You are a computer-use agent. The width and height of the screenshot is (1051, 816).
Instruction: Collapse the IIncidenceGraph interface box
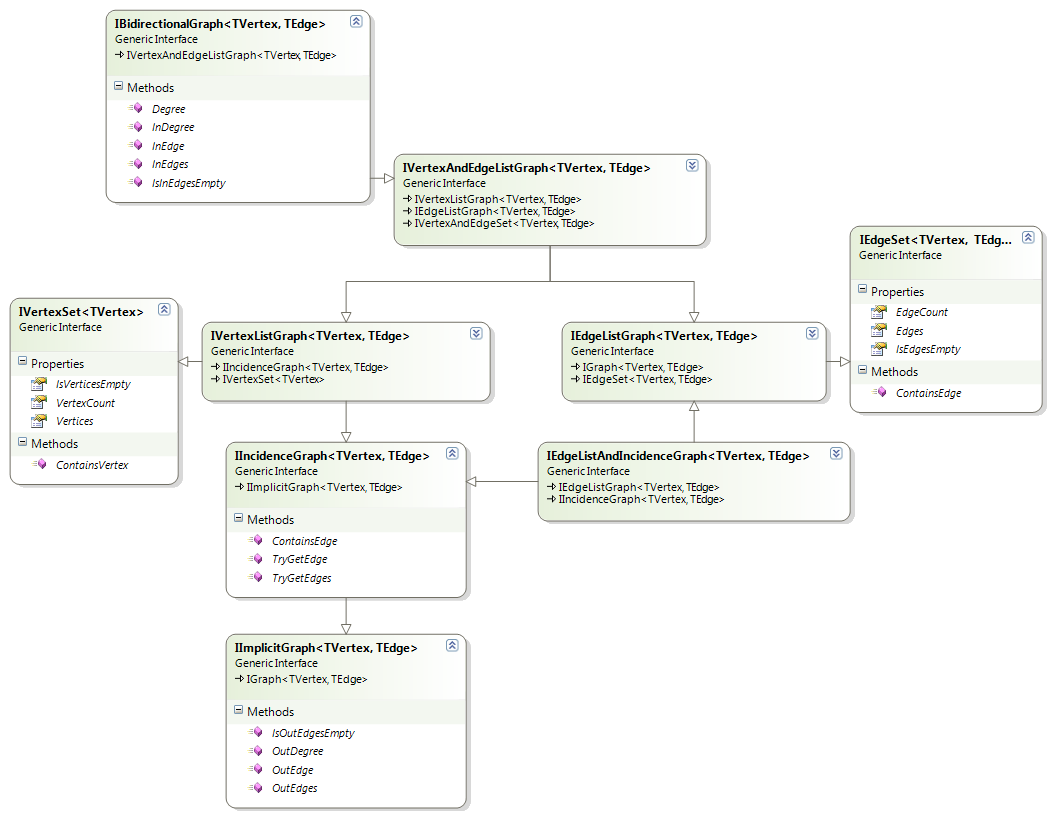tap(452, 453)
